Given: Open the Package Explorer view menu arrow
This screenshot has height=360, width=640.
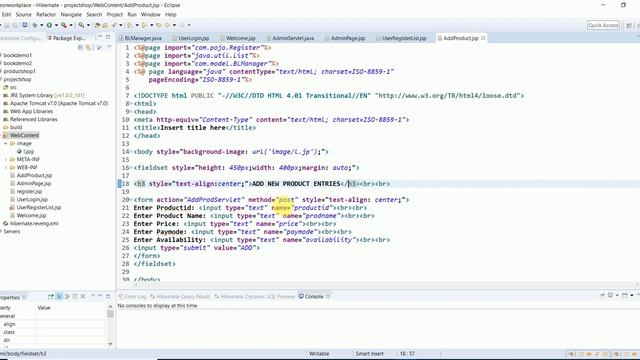Looking at the screenshot, I should [x=109, y=47].
